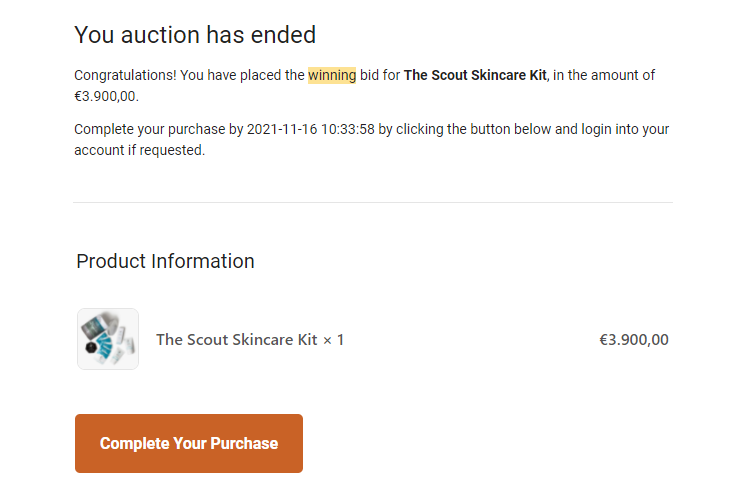Screen dimensions: 756x478
Task: Click the bold Scout Skincare Kit text
Action: point(475,76)
